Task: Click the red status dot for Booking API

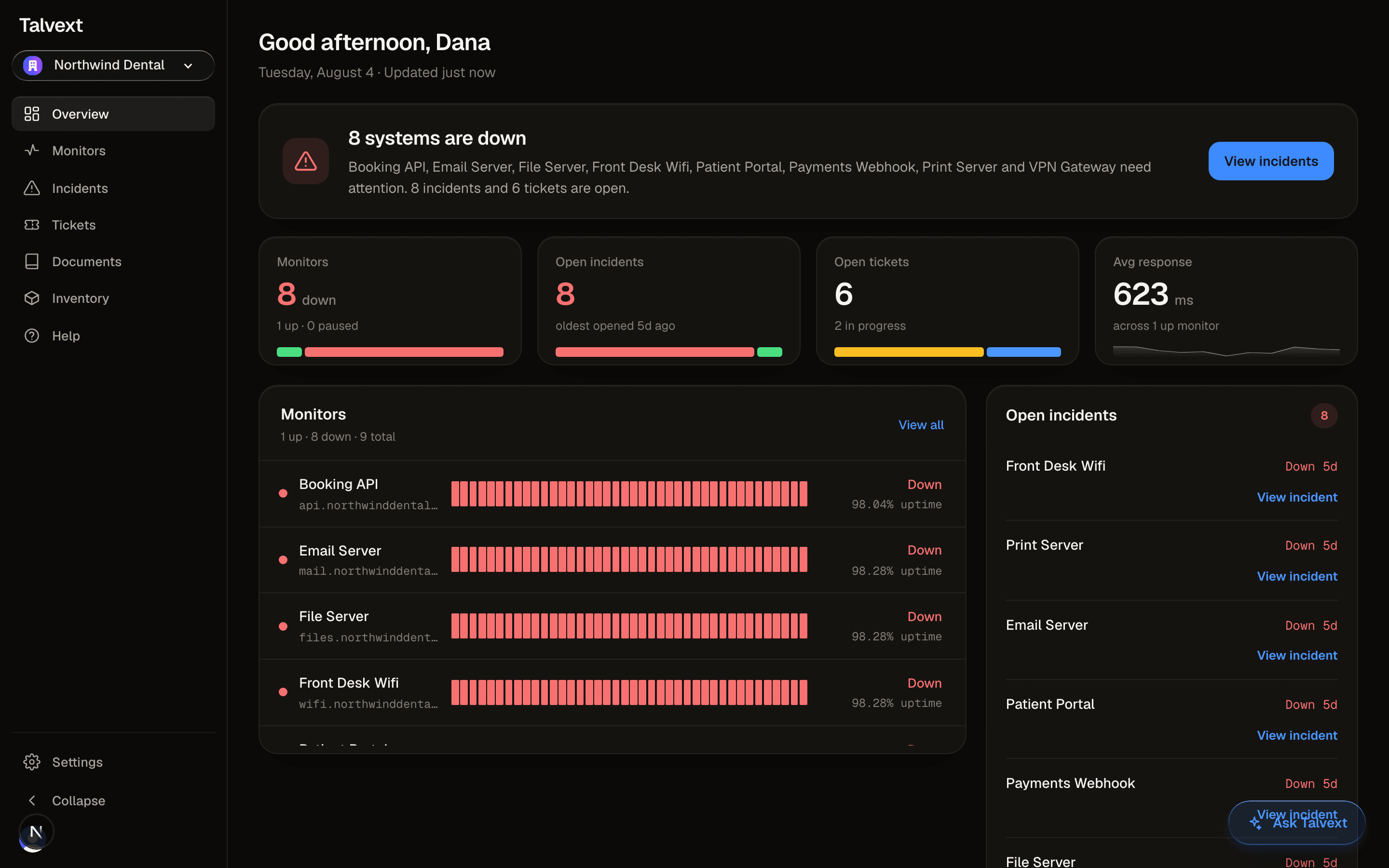Action: pyautogui.click(x=283, y=493)
